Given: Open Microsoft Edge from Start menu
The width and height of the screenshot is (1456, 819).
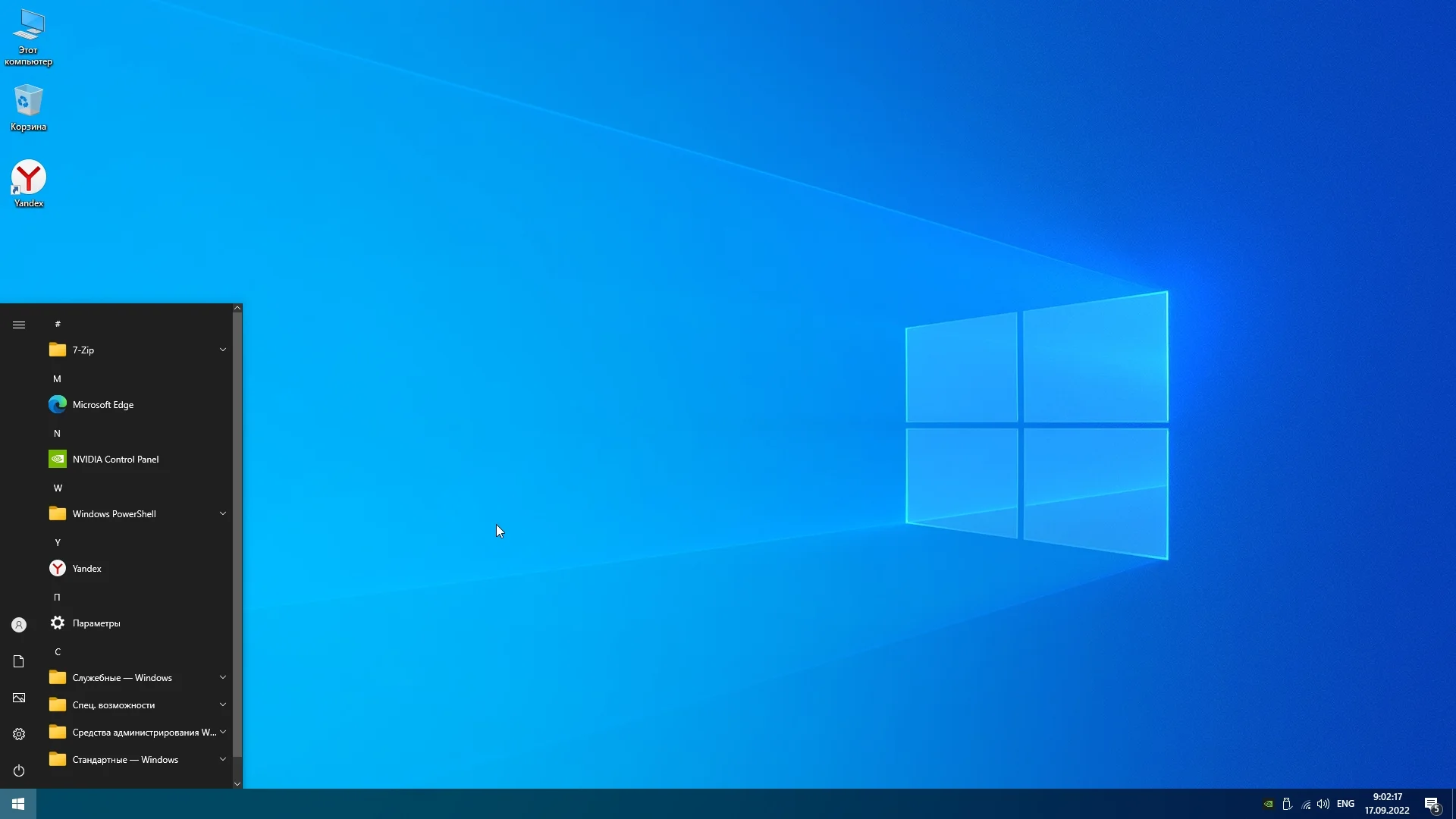Looking at the screenshot, I should tap(102, 405).
